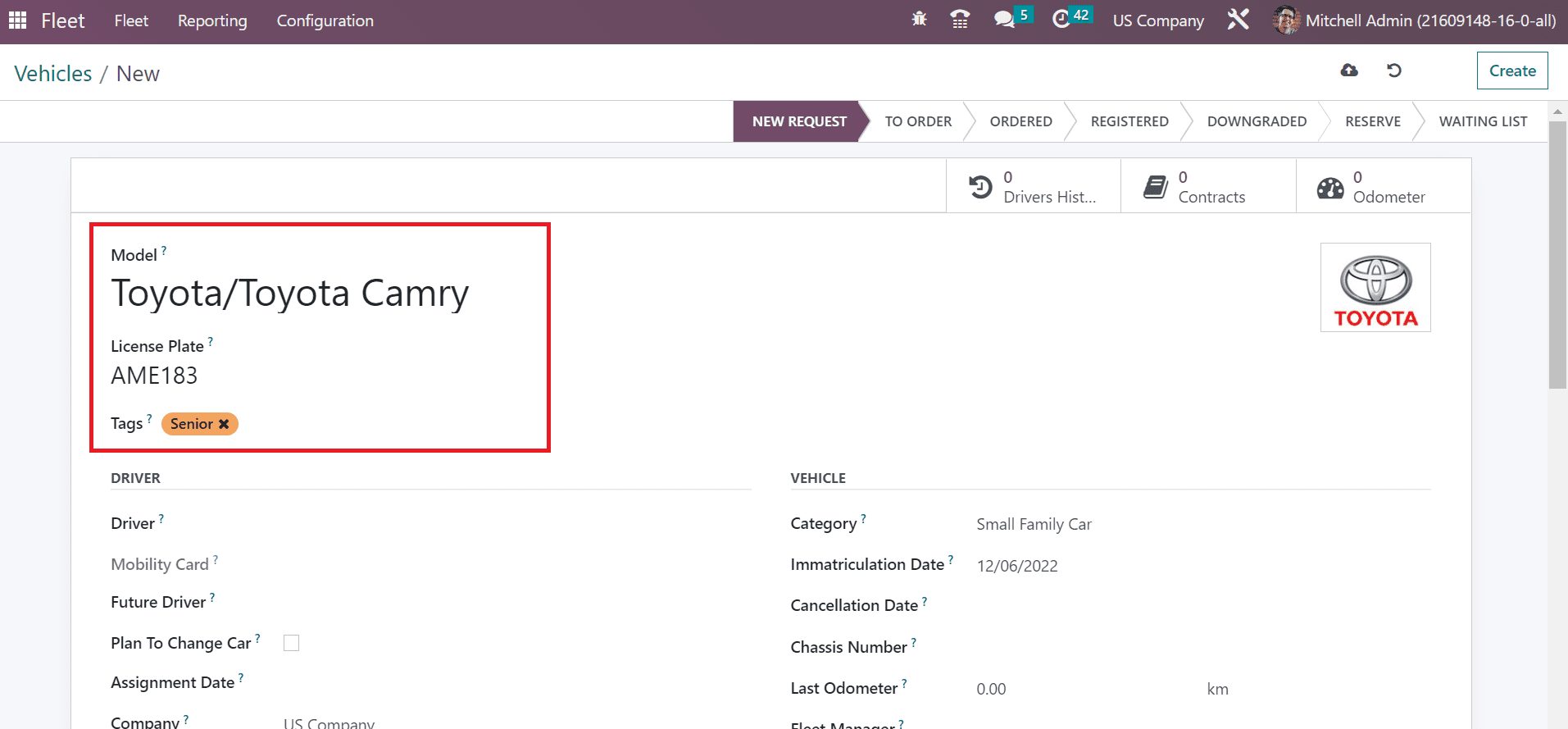The width and height of the screenshot is (1568, 729).
Task: Show help tooltip beside Immatriculation Date
Action: pos(951,560)
